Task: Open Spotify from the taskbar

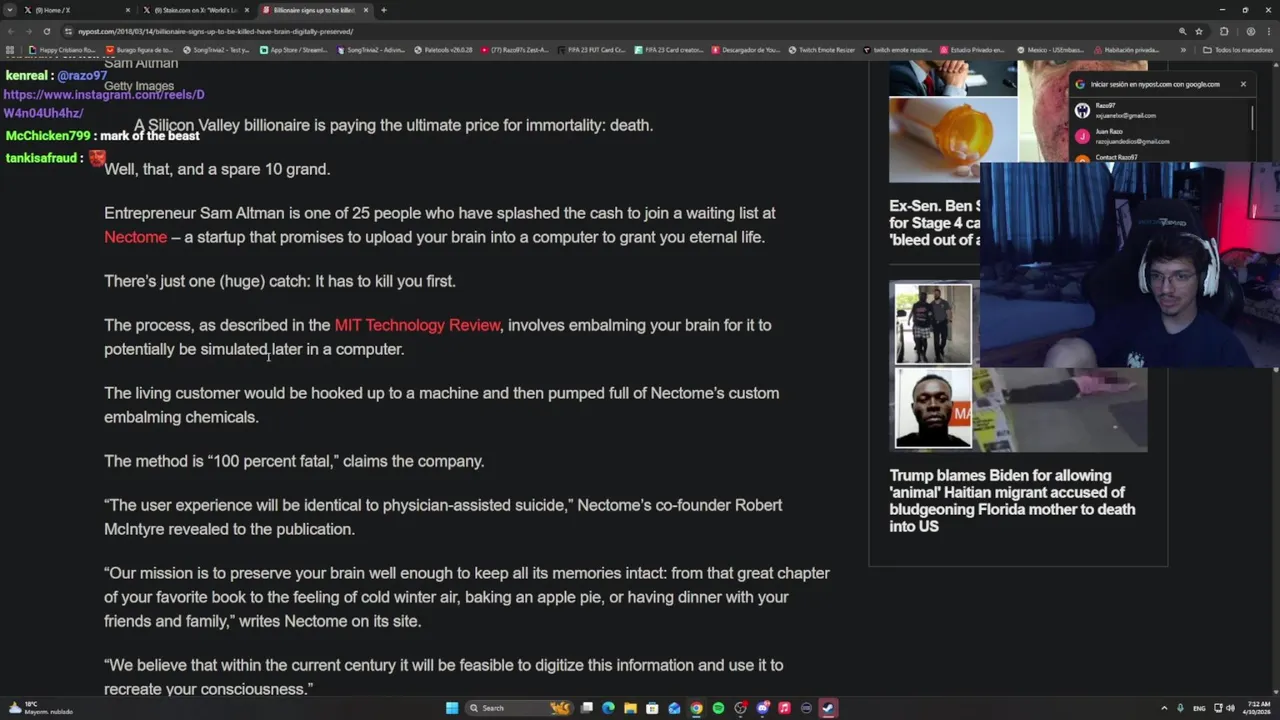Action: point(718,708)
